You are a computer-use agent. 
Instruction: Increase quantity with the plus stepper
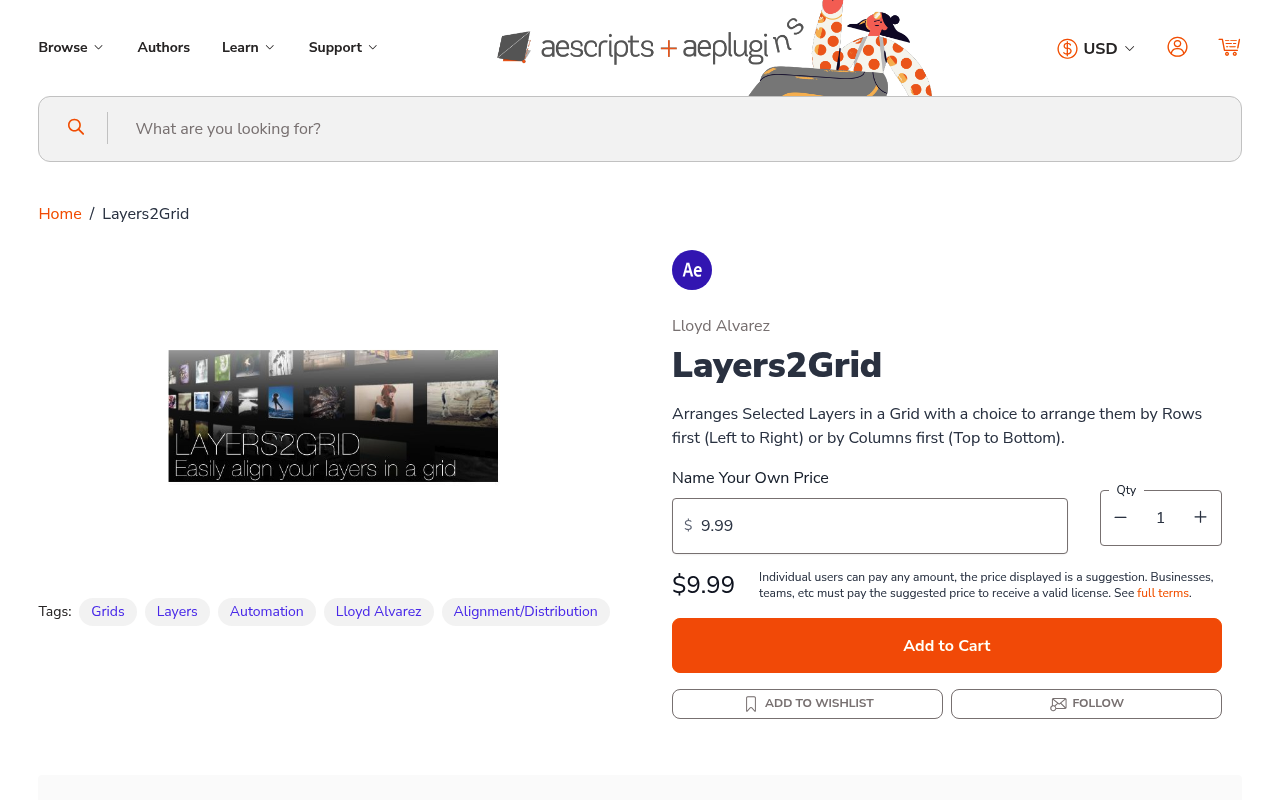(x=1200, y=517)
